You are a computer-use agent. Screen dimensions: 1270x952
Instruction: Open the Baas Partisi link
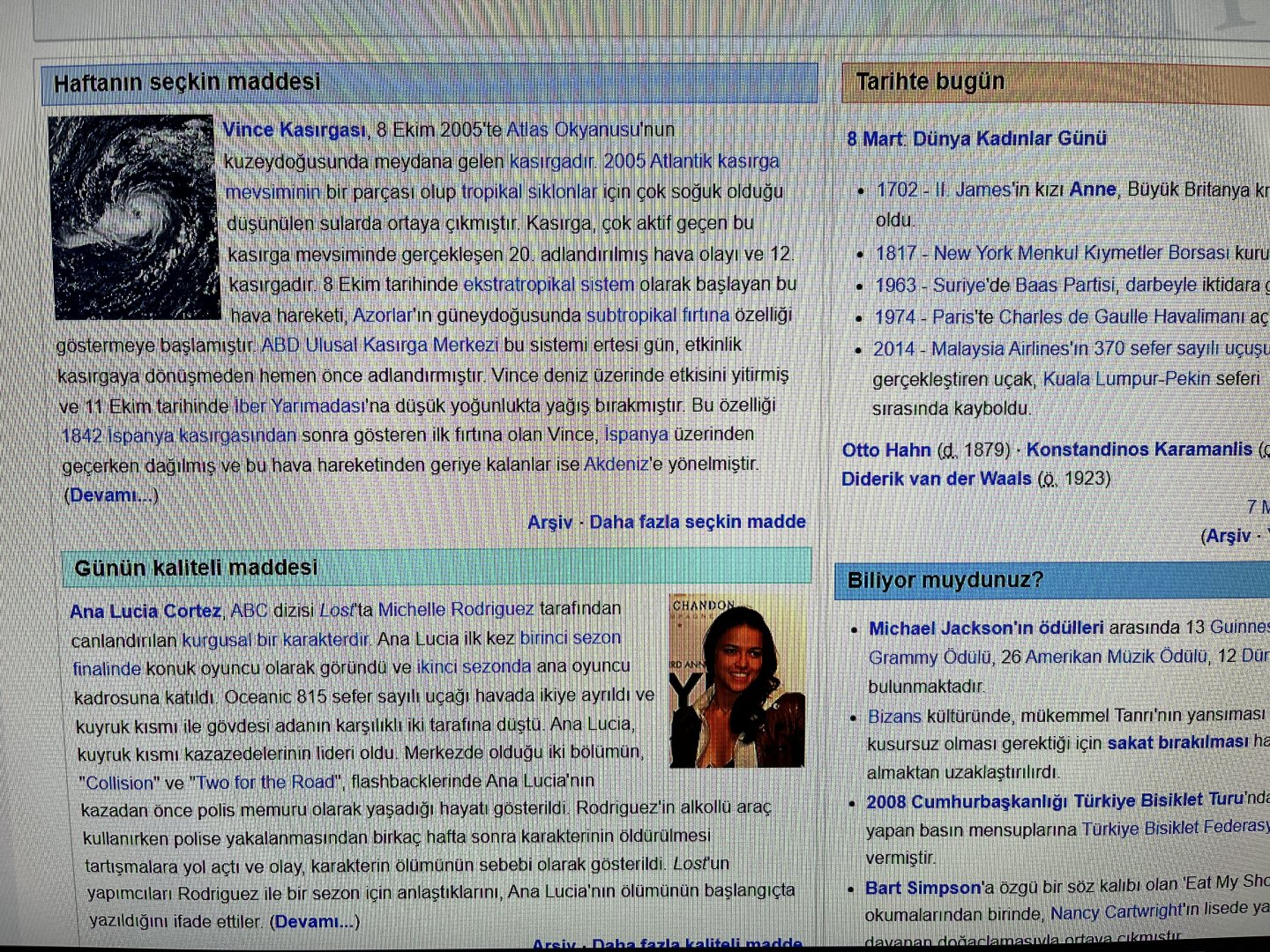[1065, 285]
